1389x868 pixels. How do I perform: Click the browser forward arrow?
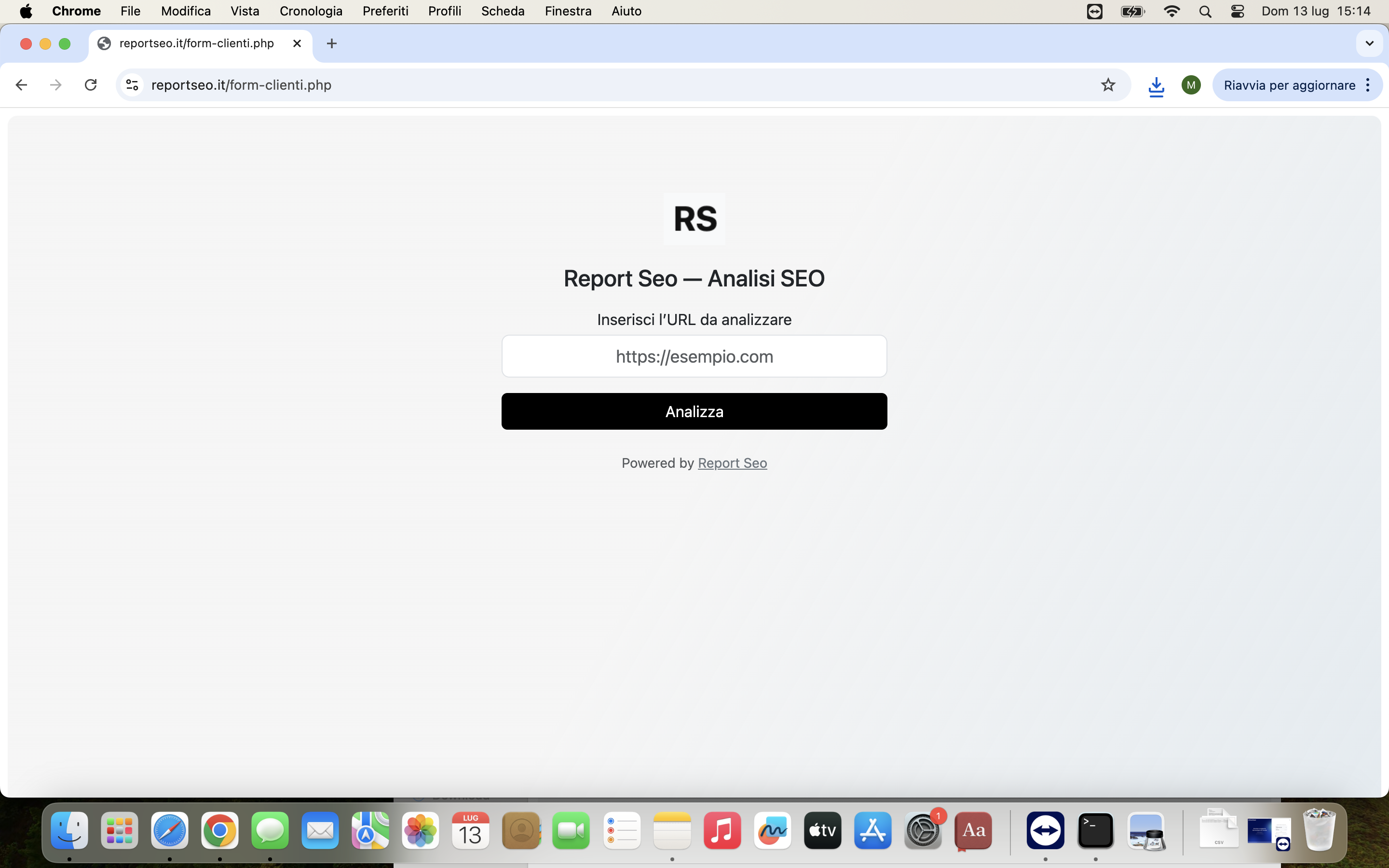point(55,85)
